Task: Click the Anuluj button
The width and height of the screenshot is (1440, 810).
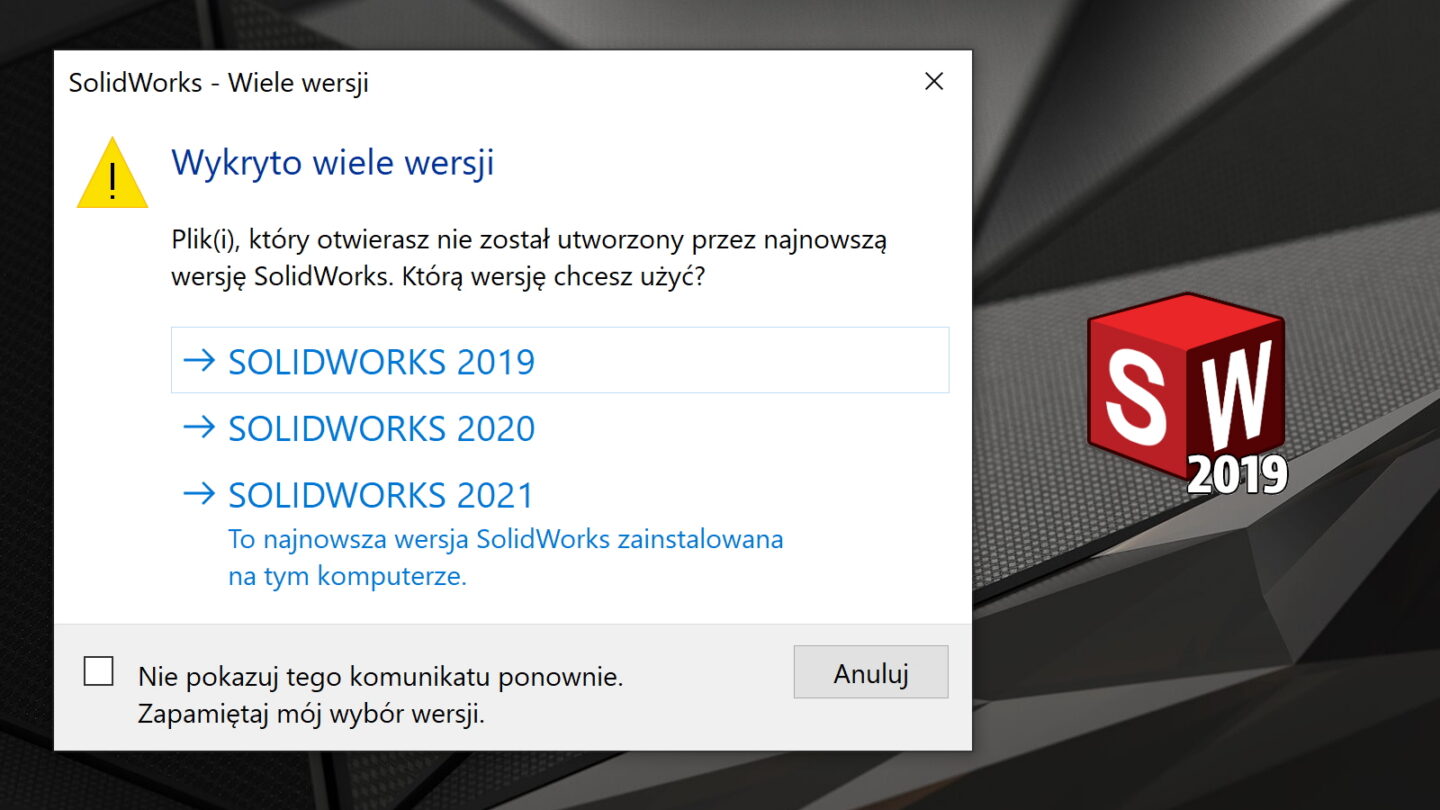Action: click(870, 672)
